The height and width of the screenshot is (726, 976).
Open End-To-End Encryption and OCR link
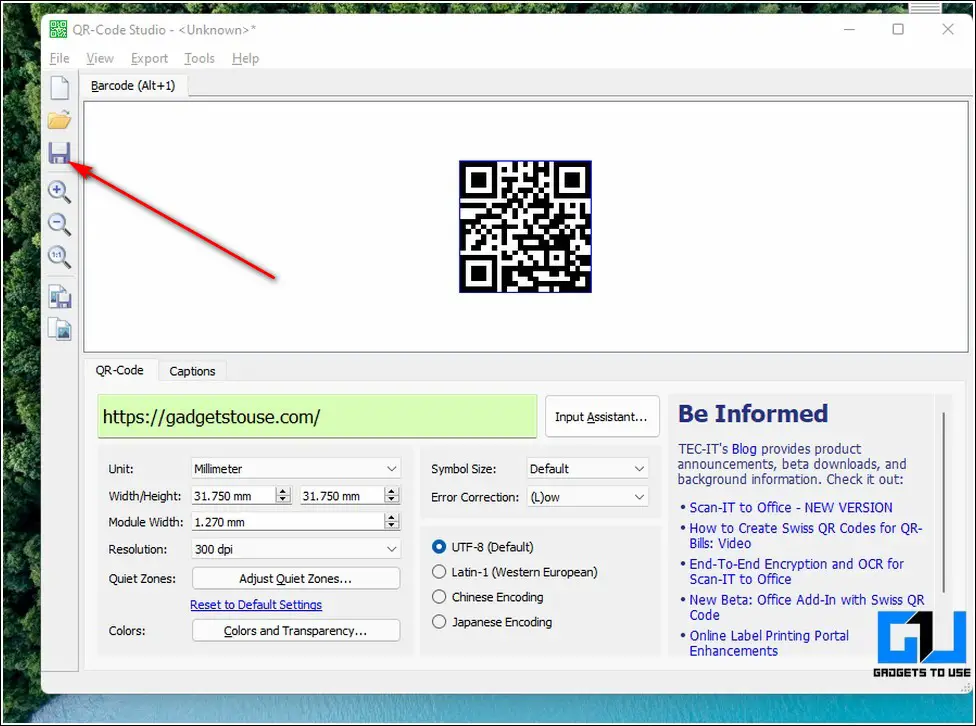[x=796, y=571]
